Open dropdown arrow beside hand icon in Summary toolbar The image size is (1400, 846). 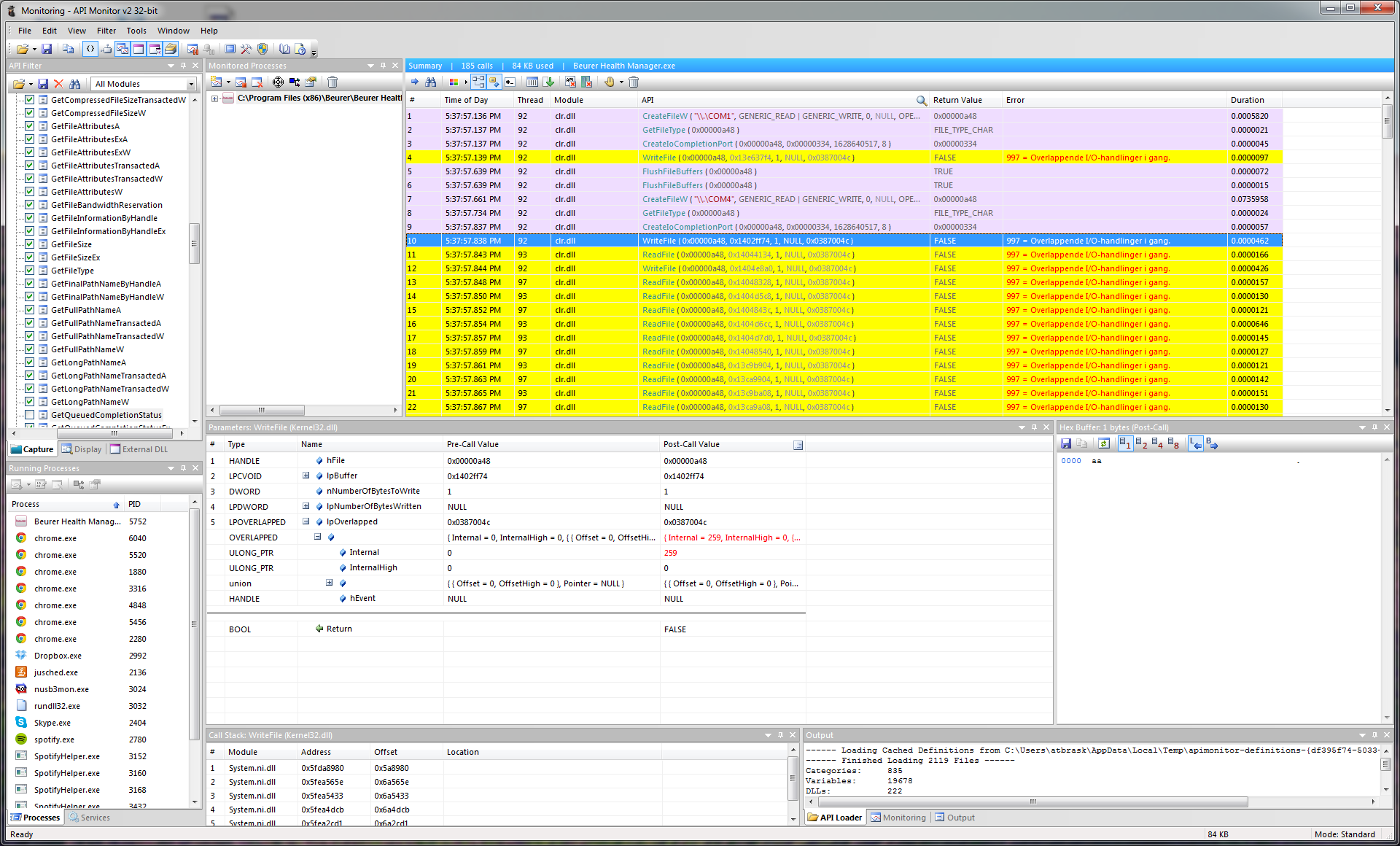(x=621, y=82)
